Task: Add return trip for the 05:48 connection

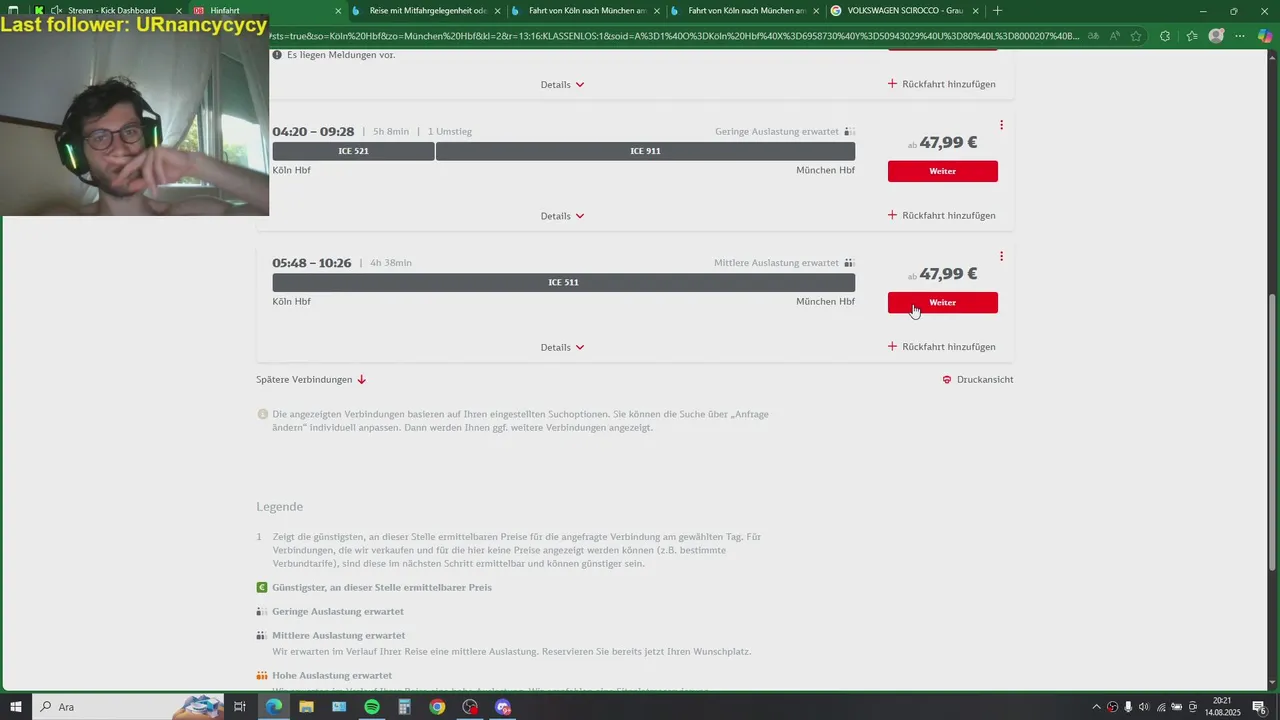Action: tap(941, 346)
